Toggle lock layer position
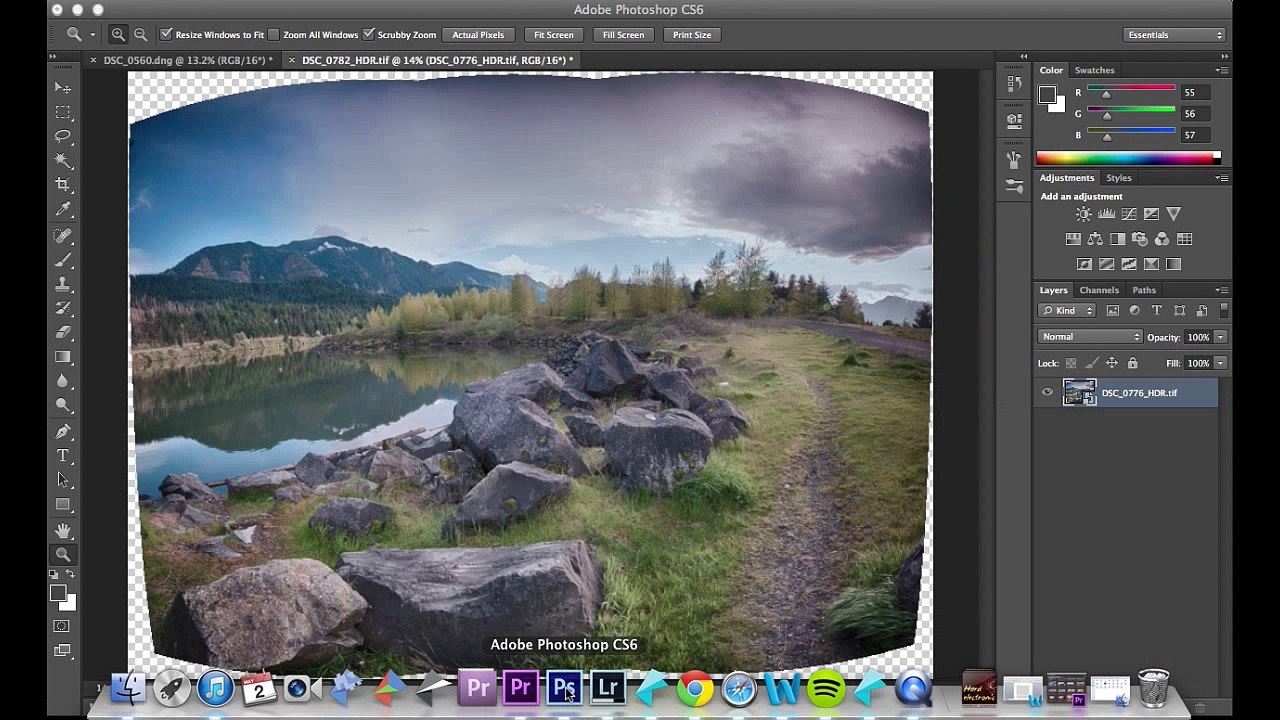This screenshot has height=720, width=1280. tap(1111, 363)
